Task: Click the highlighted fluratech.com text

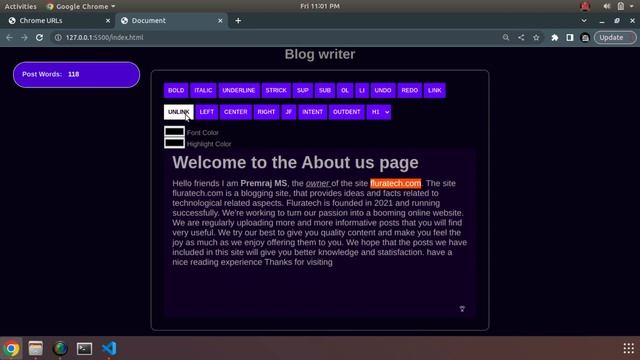Action: coord(396,183)
